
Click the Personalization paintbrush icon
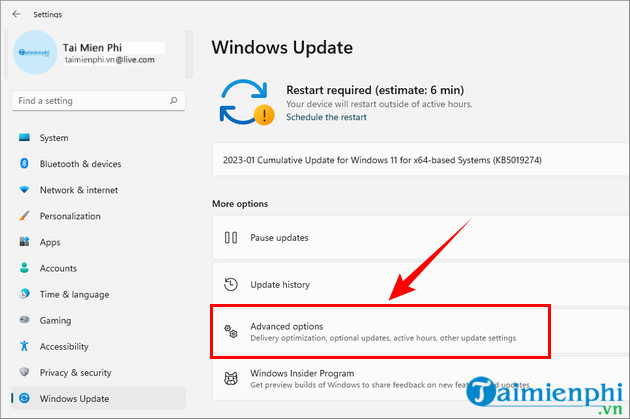tap(24, 216)
